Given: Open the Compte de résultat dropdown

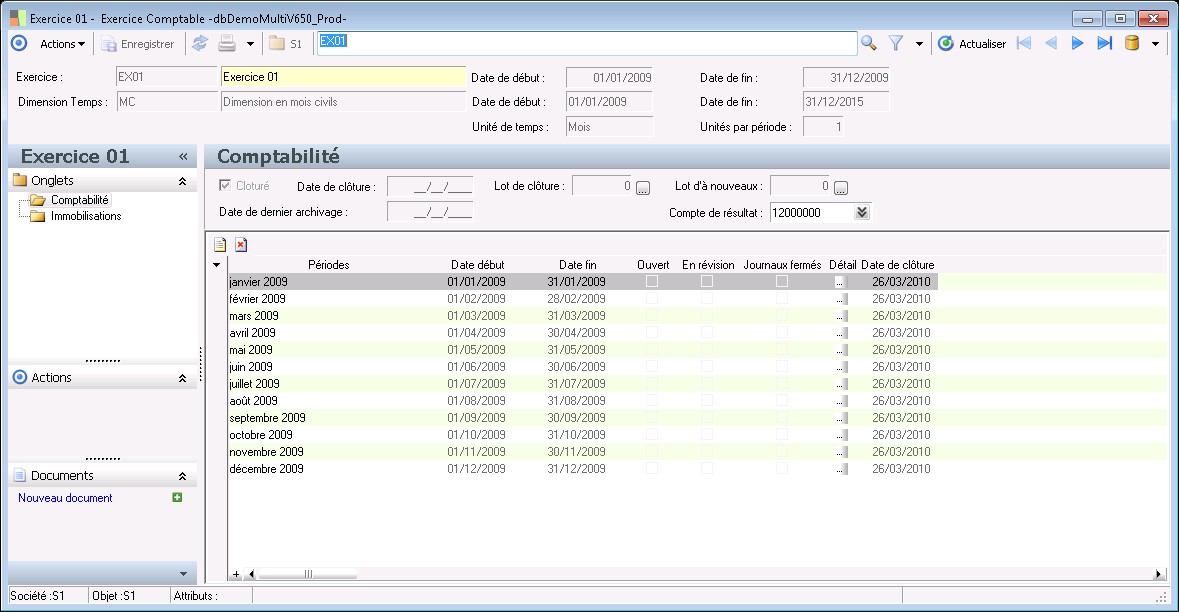Looking at the screenshot, I should pos(863,212).
